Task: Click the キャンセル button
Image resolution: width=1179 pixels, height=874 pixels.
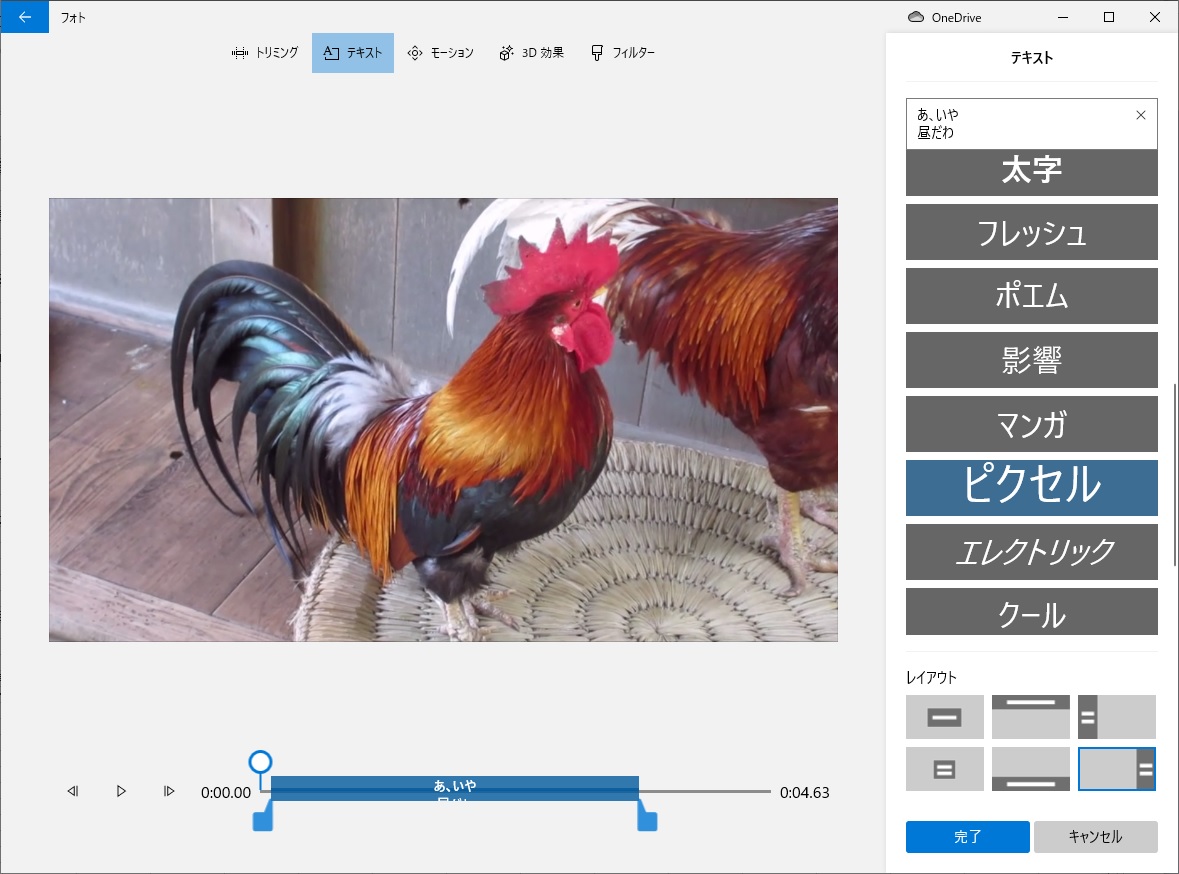Action: pyautogui.click(x=1096, y=836)
